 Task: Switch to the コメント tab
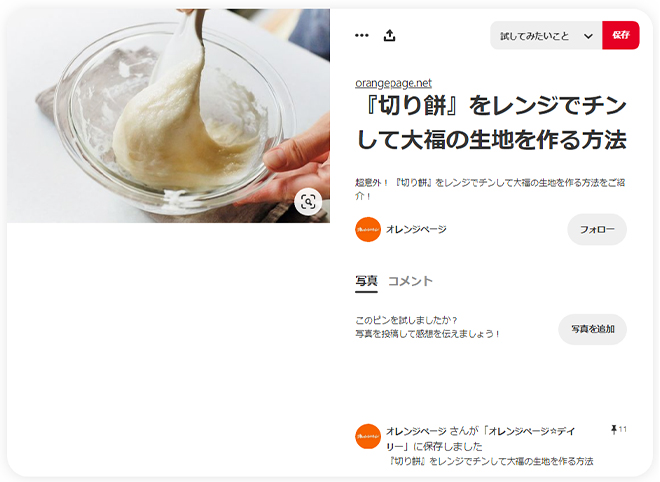410,281
